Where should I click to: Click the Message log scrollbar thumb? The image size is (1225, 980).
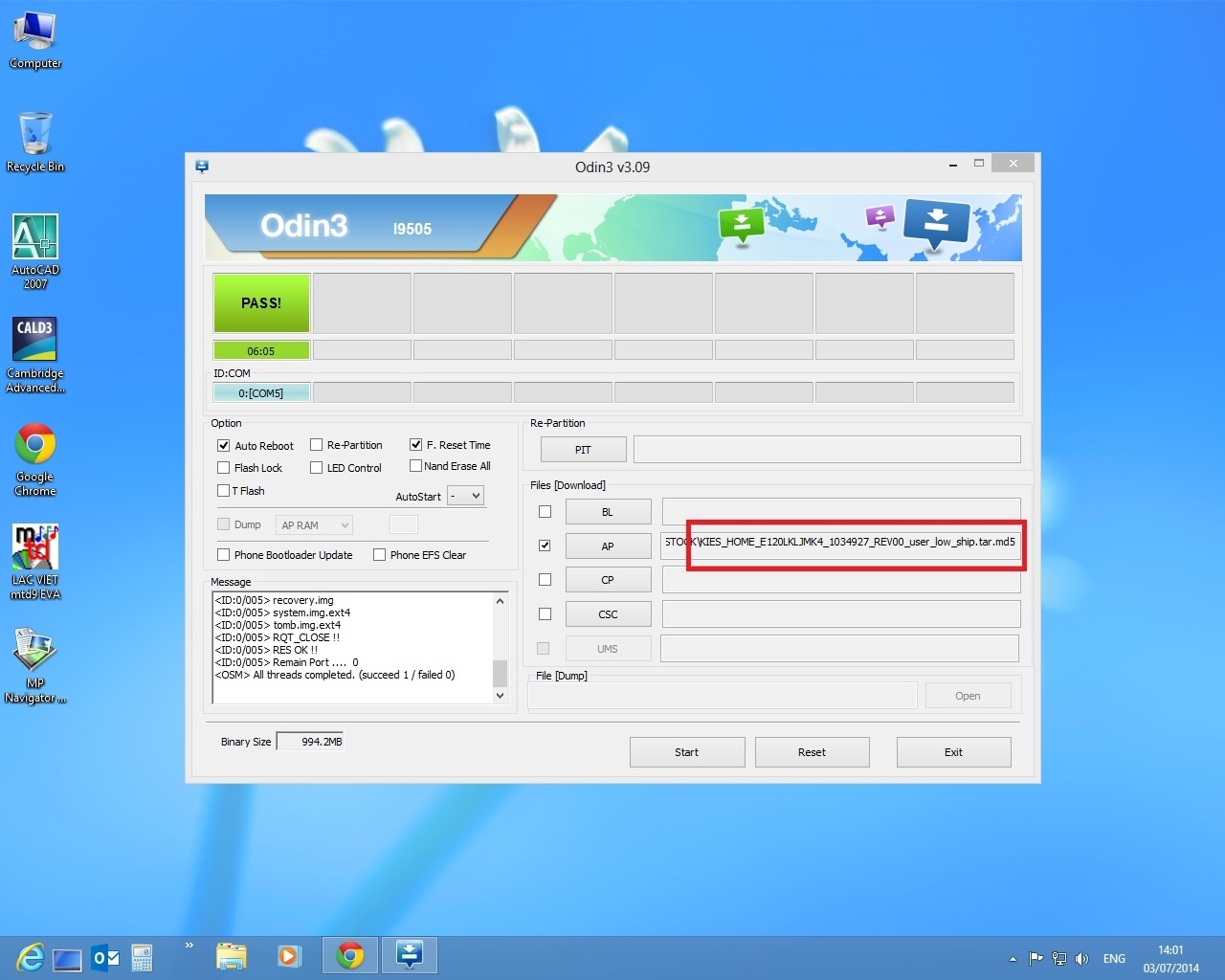[500, 673]
